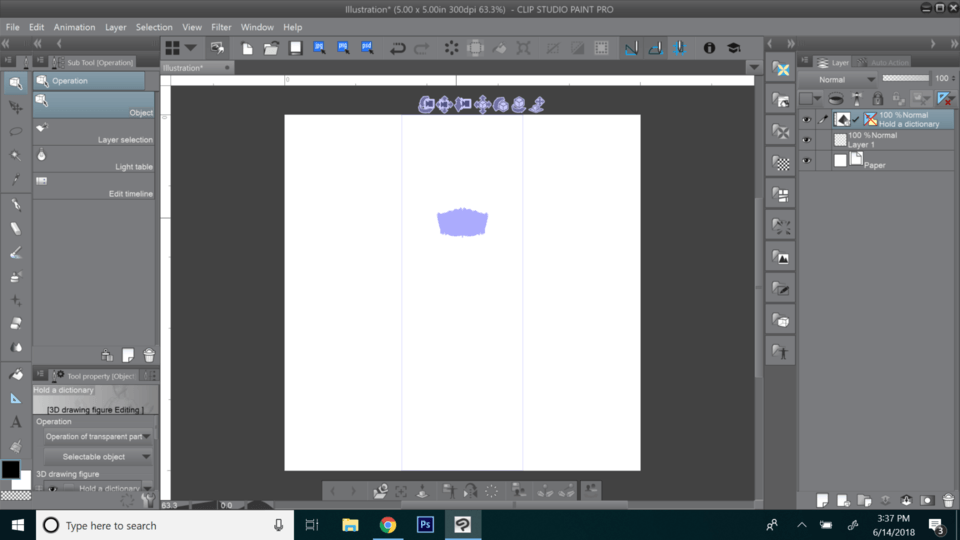The height and width of the screenshot is (540, 960).
Task: Click the Undo arrow icon
Action: 397,48
